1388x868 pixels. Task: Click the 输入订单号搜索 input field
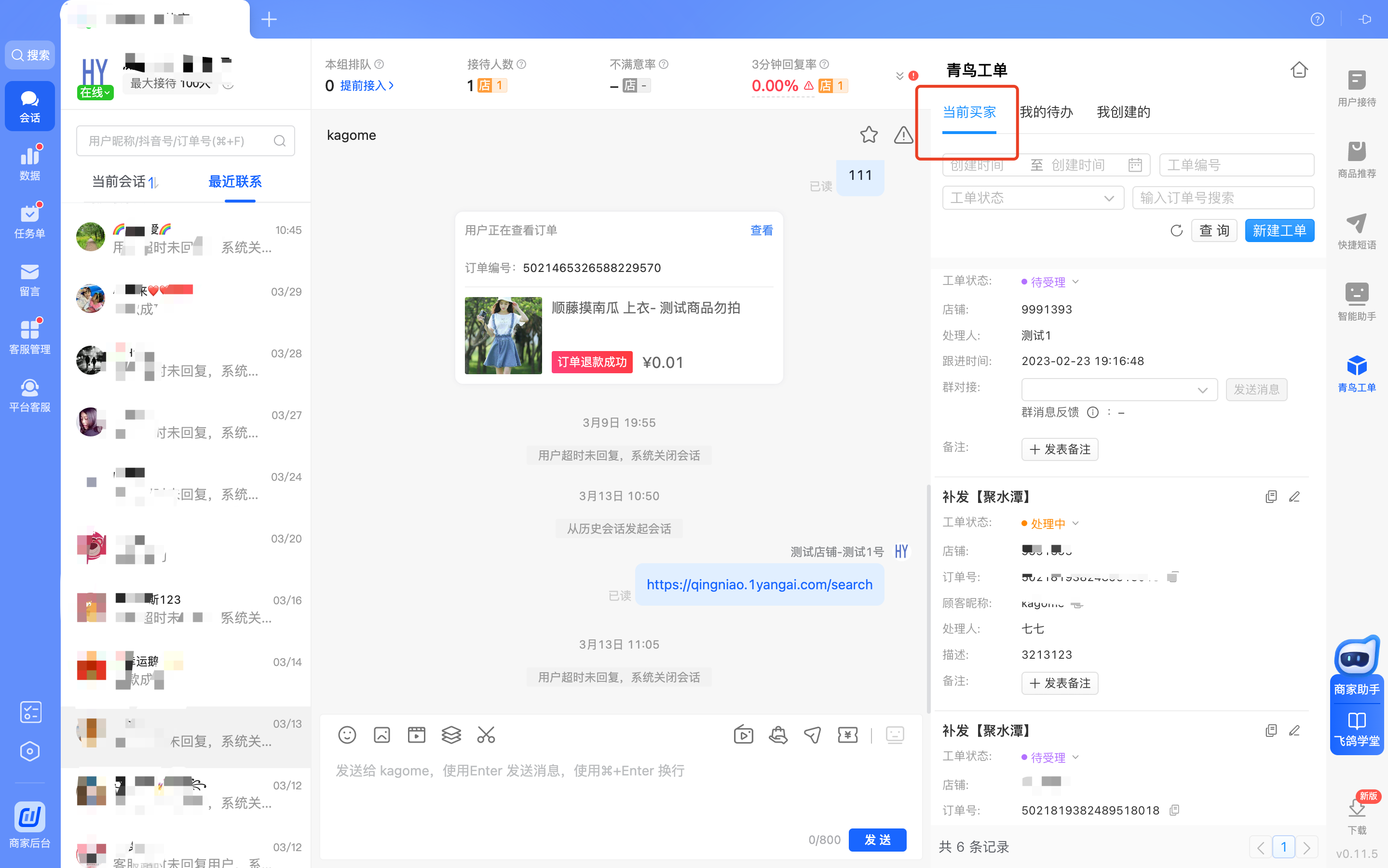(x=1223, y=198)
